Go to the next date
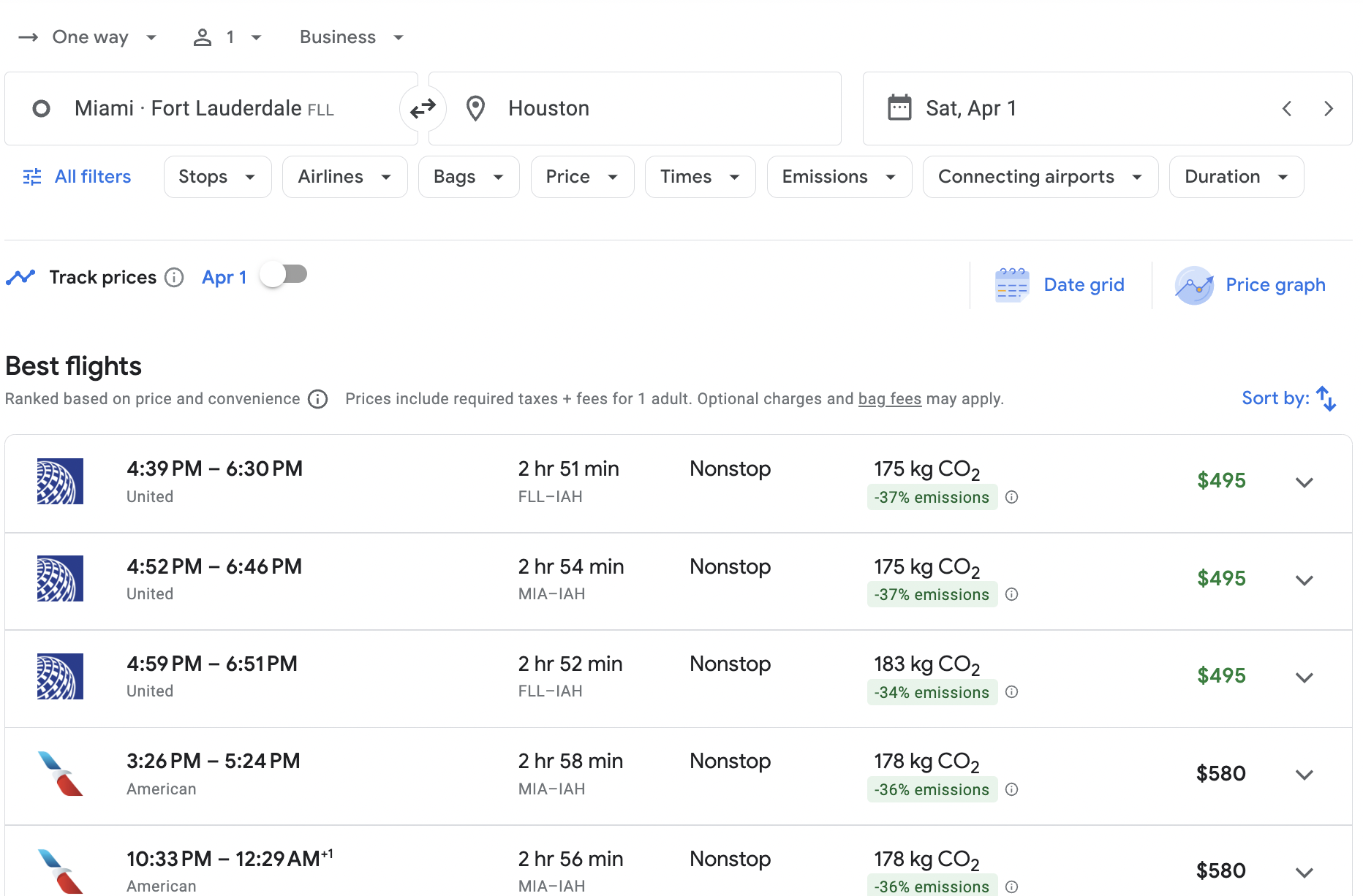Viewport: 1363px width, 896px height. tap(1329, 109)
